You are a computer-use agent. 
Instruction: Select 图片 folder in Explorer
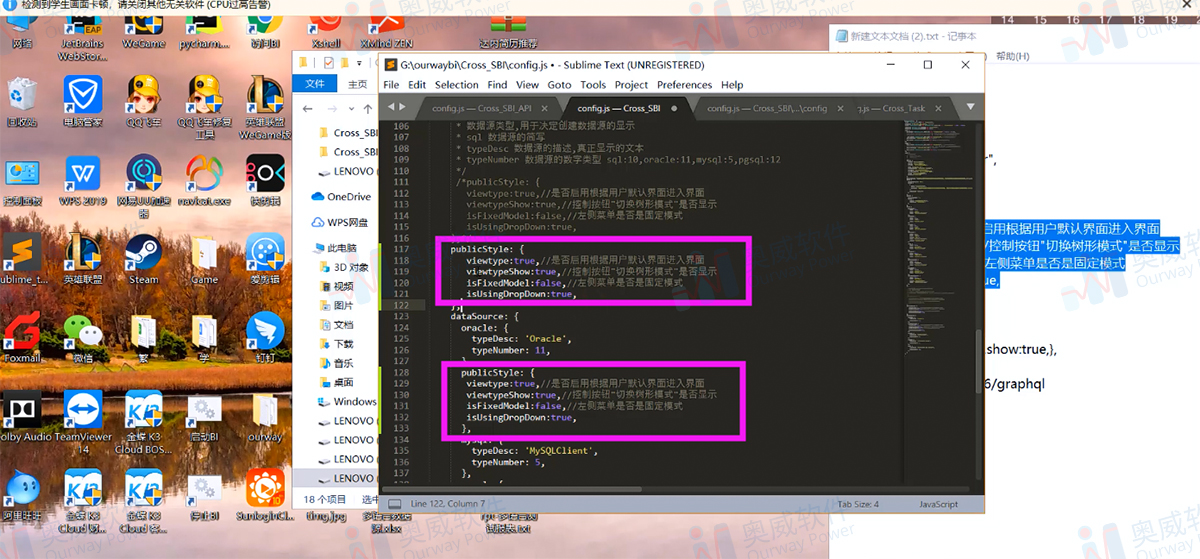click(x=335, y=305)
